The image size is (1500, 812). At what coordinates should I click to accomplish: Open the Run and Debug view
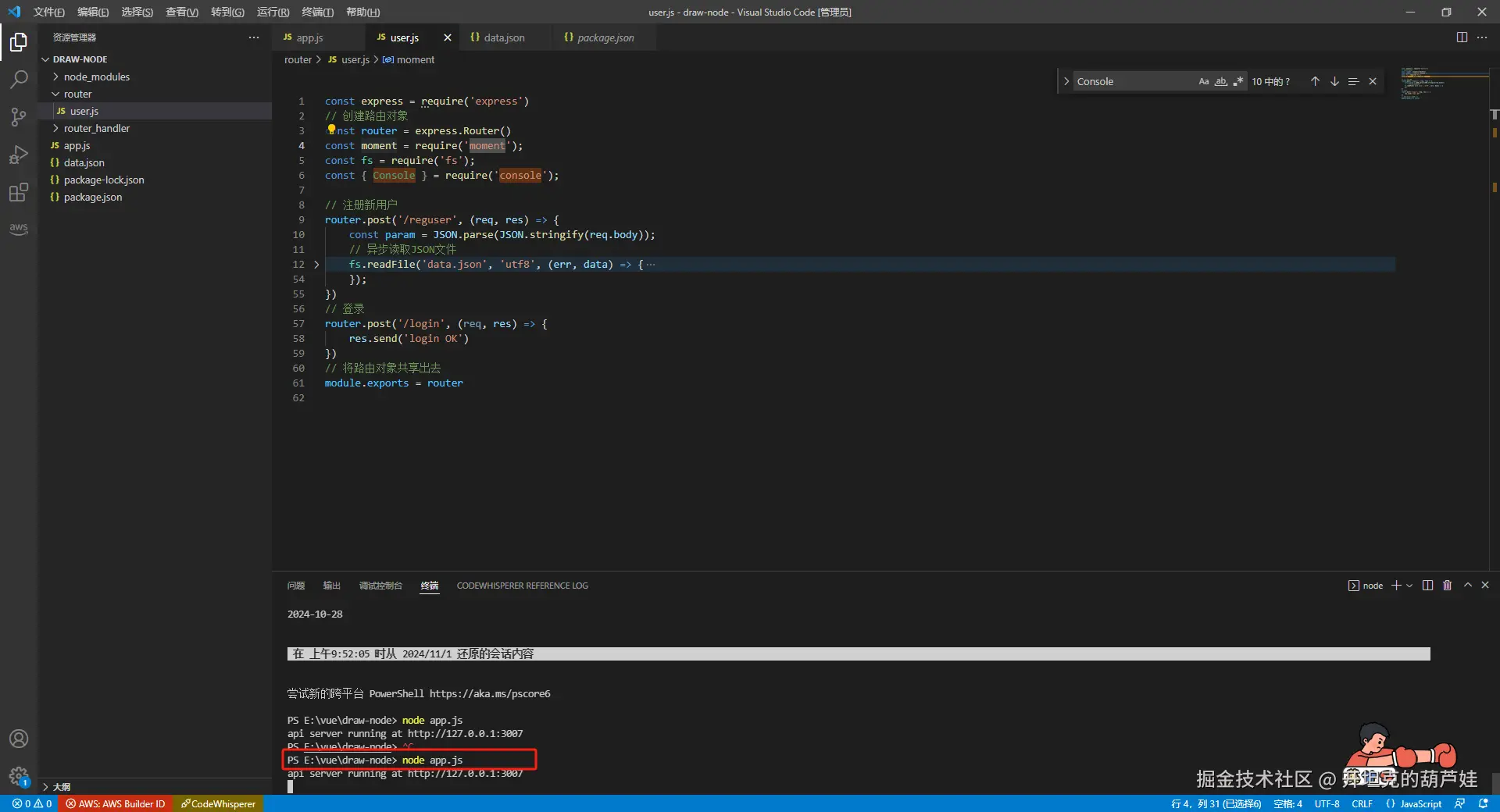coord(19,155)
